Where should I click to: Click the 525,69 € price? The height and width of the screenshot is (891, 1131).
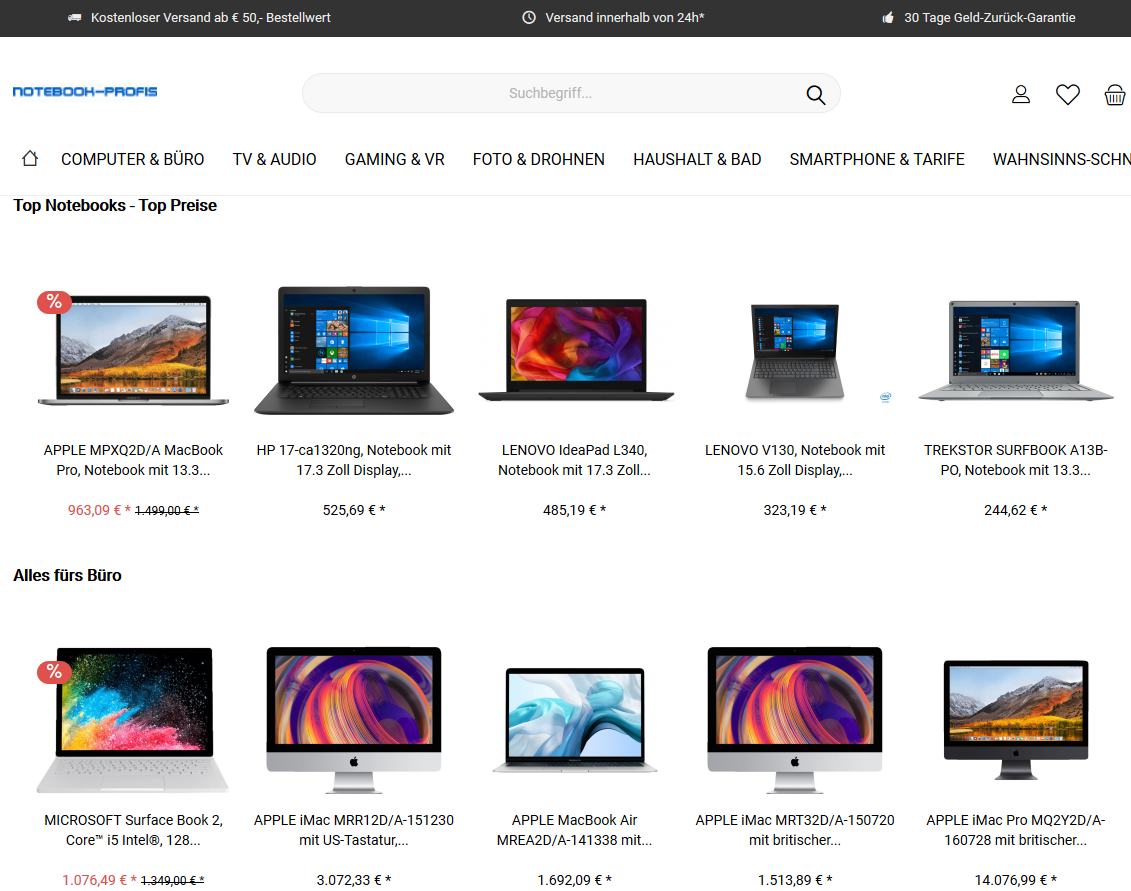pyautogui.click(x=353, y=510)
